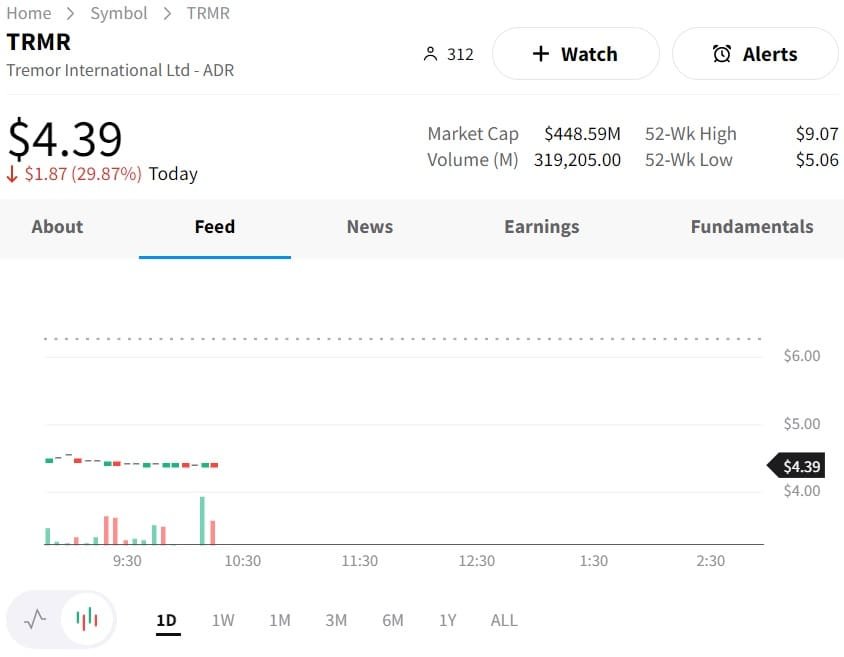844x657 pixels.
Task: Click the alarm clock Alerts icon
Action: pos(722,54)
